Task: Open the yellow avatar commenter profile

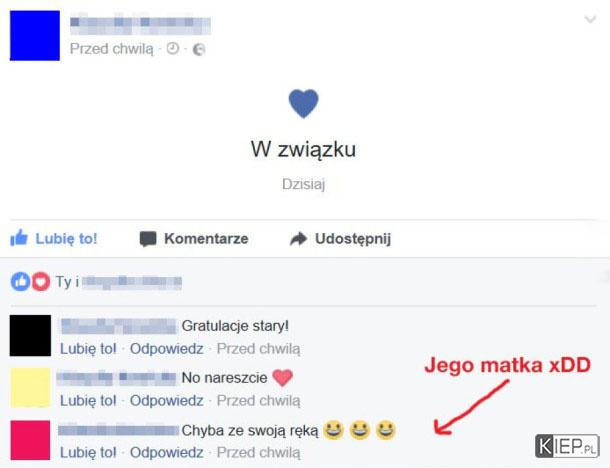Action: point(30,387)
